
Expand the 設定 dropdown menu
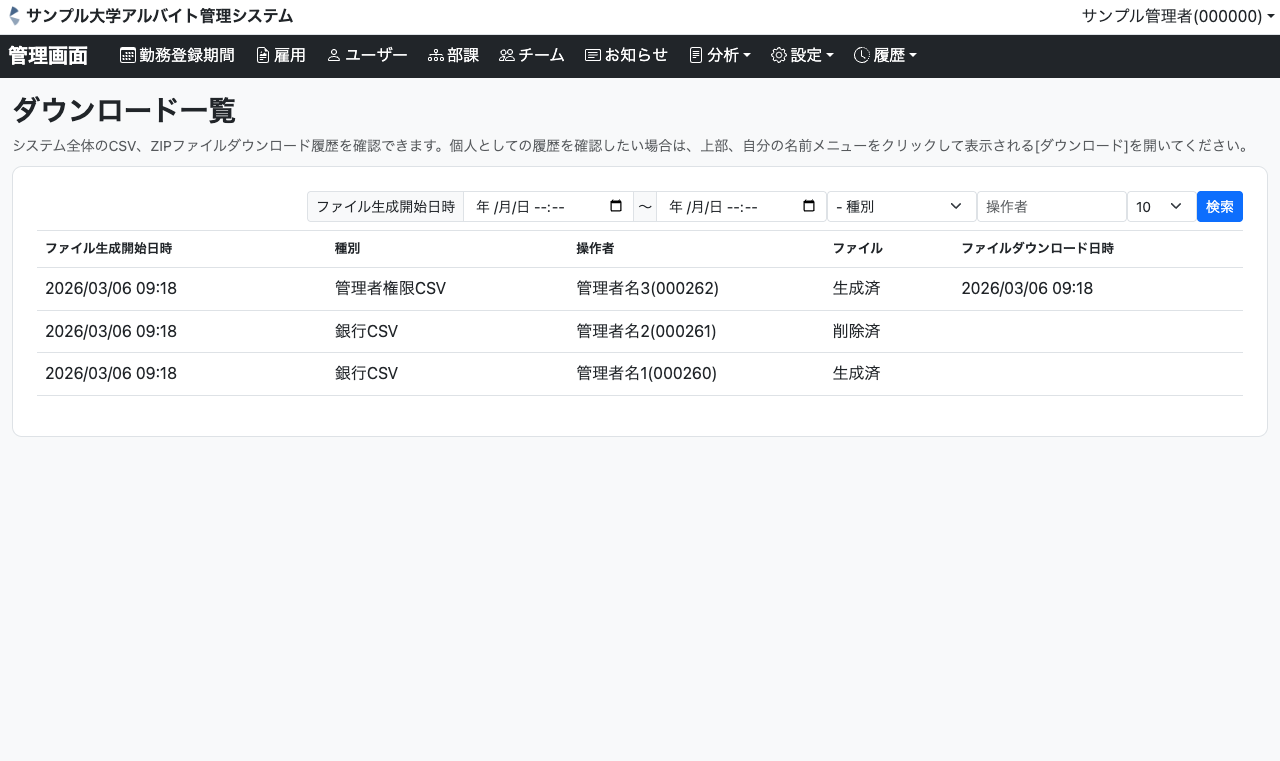click(802, 56)
